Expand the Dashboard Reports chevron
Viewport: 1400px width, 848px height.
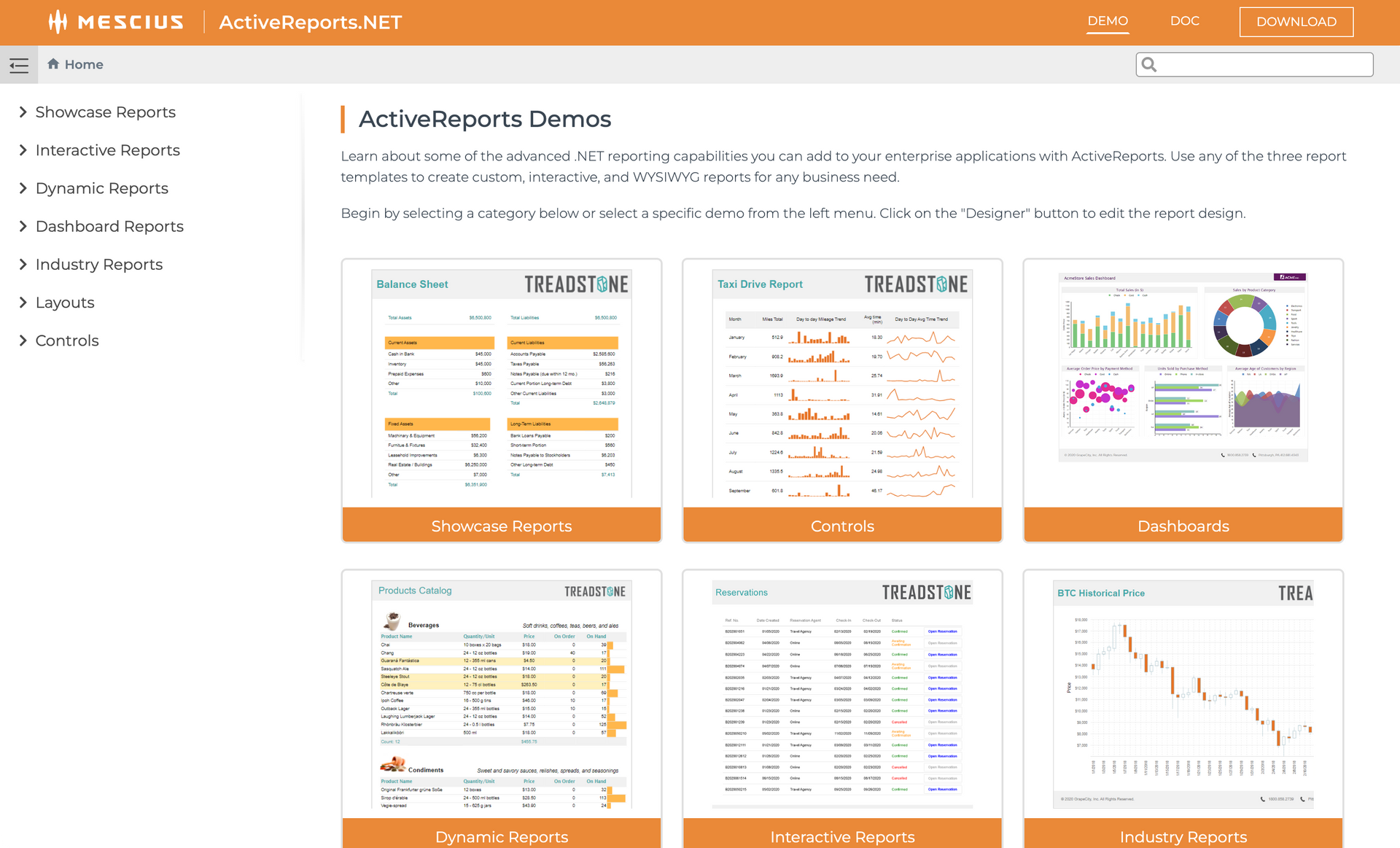tap(23, 226)
